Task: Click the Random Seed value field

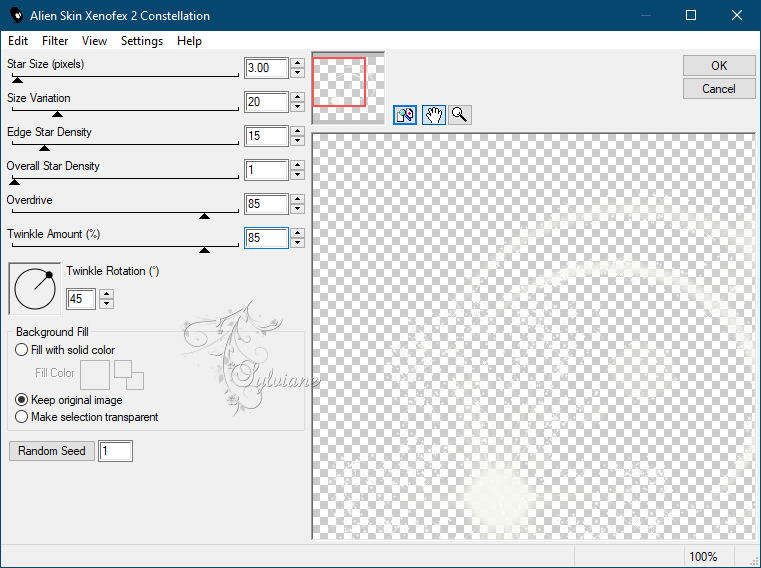Action: [x=116, y=451]
